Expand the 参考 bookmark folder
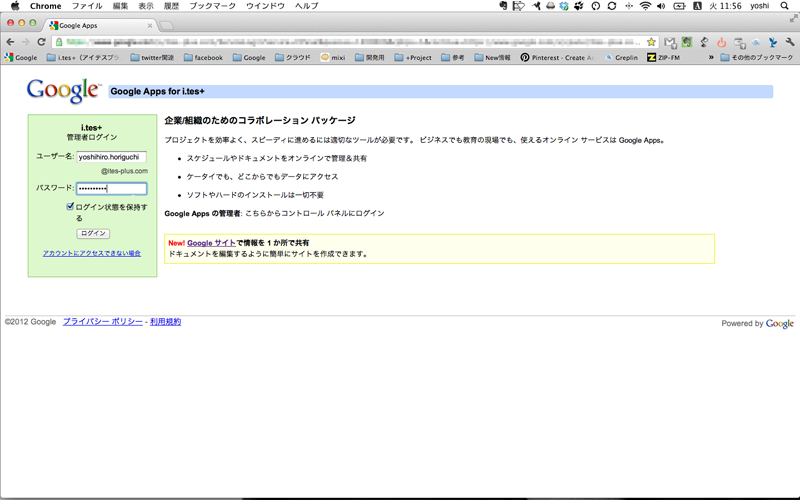This screenshot has height=500, width=800. point(453,58)
